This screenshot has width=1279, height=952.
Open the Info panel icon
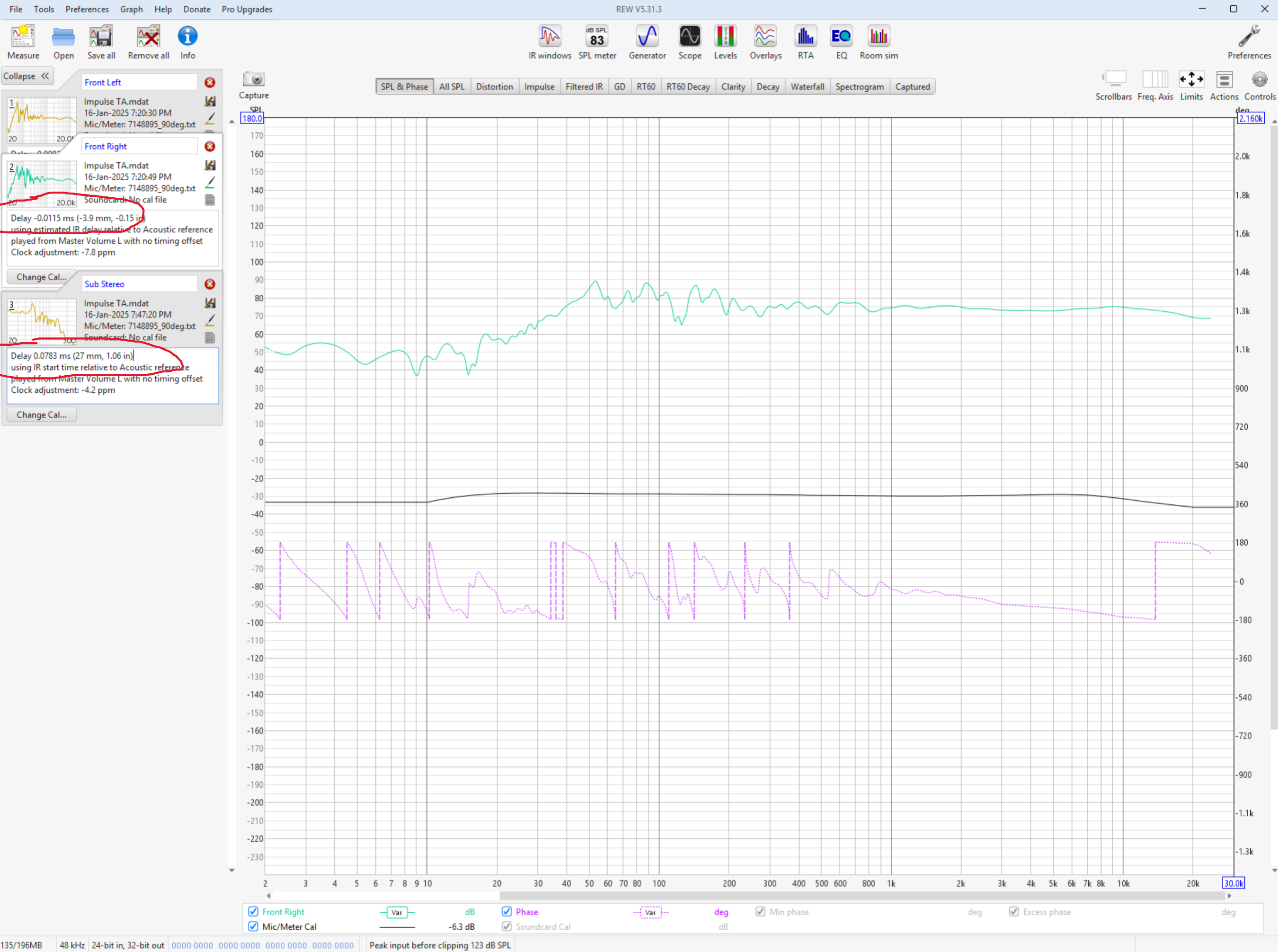(187, 42)
